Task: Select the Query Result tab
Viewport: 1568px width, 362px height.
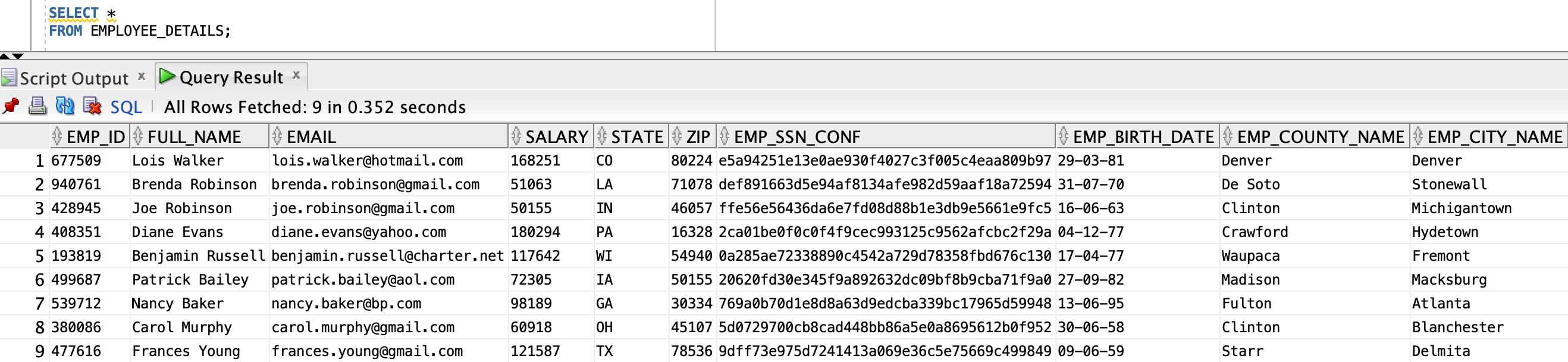Action: [x=231, y=77]
